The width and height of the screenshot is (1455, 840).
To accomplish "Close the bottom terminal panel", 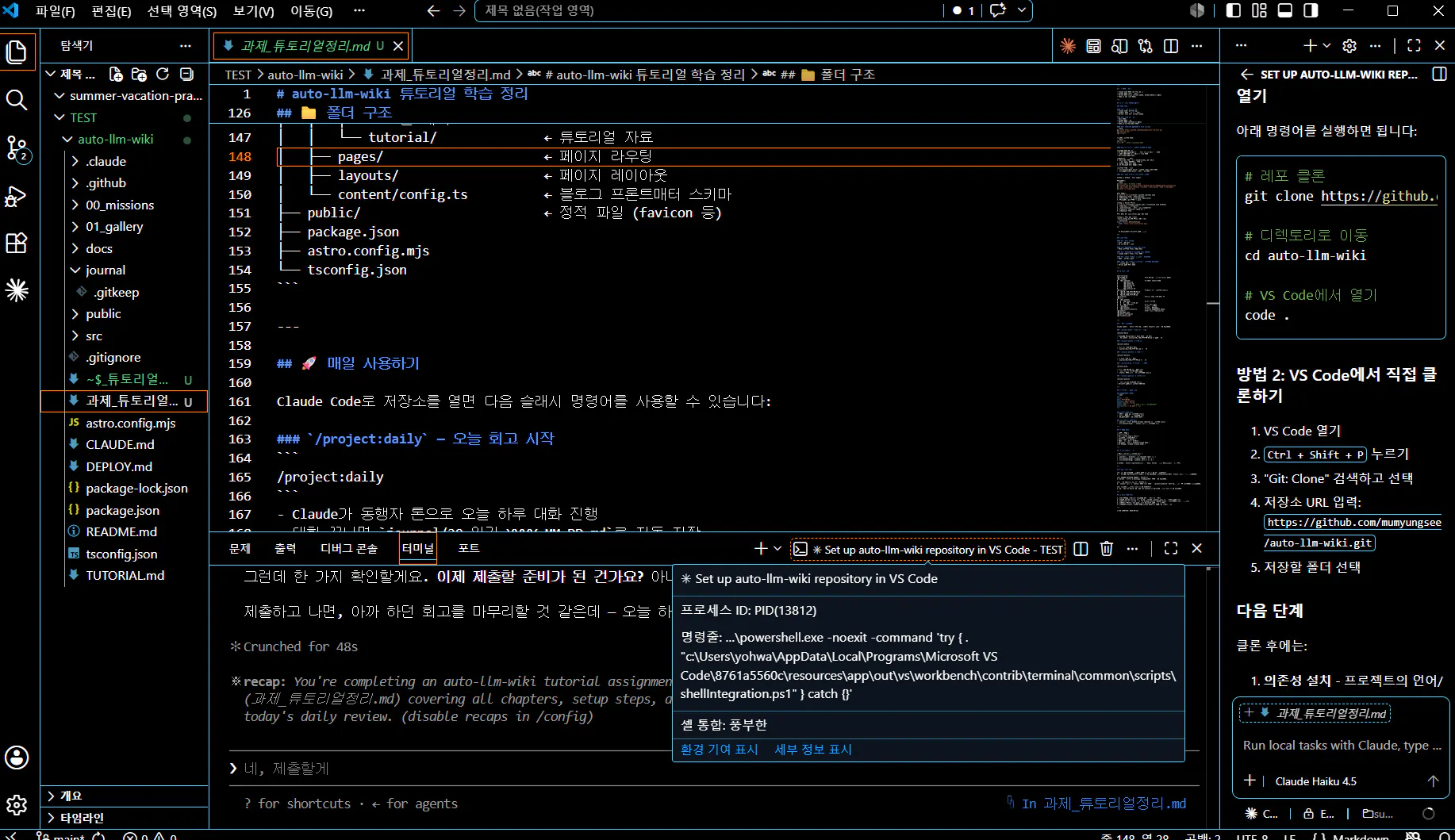I will pos(1197,548).
